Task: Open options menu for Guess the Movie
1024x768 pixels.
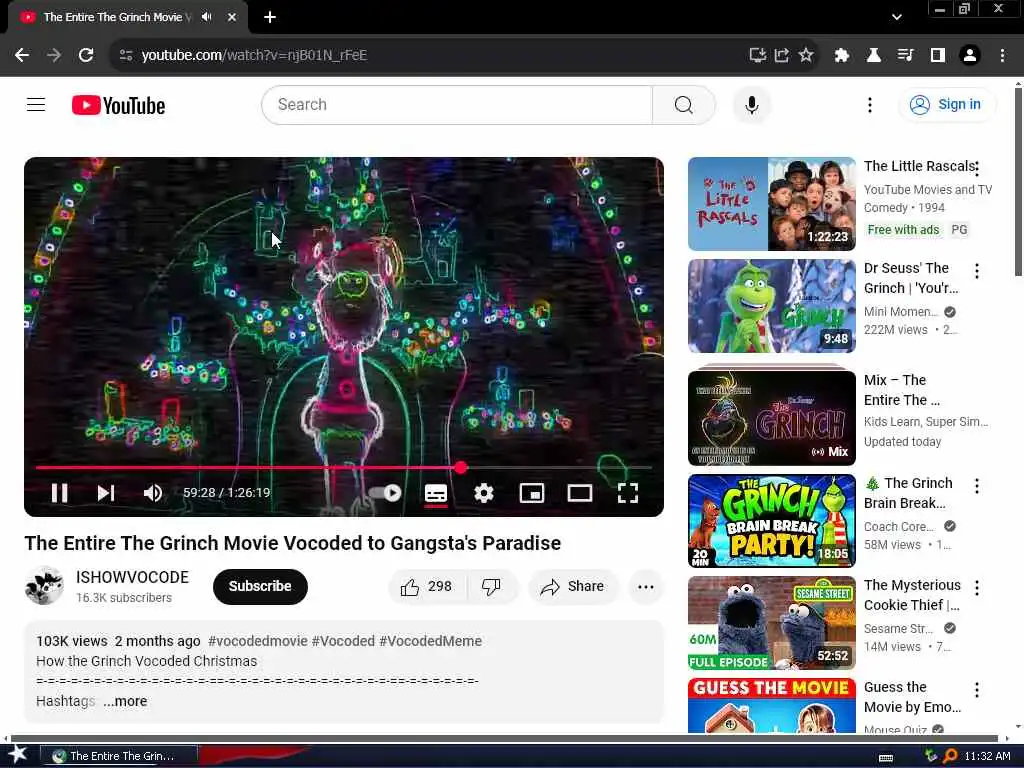Action: [x=977, y=690]
